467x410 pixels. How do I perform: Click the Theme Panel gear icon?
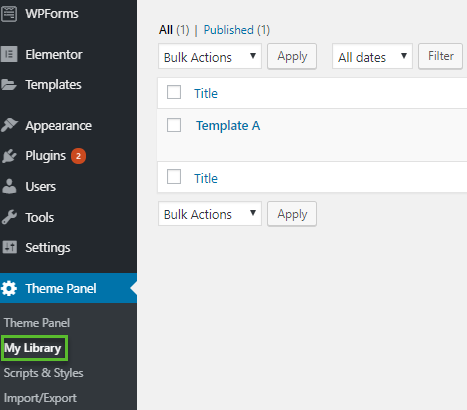pyautogui.click(x=9, y=288)
